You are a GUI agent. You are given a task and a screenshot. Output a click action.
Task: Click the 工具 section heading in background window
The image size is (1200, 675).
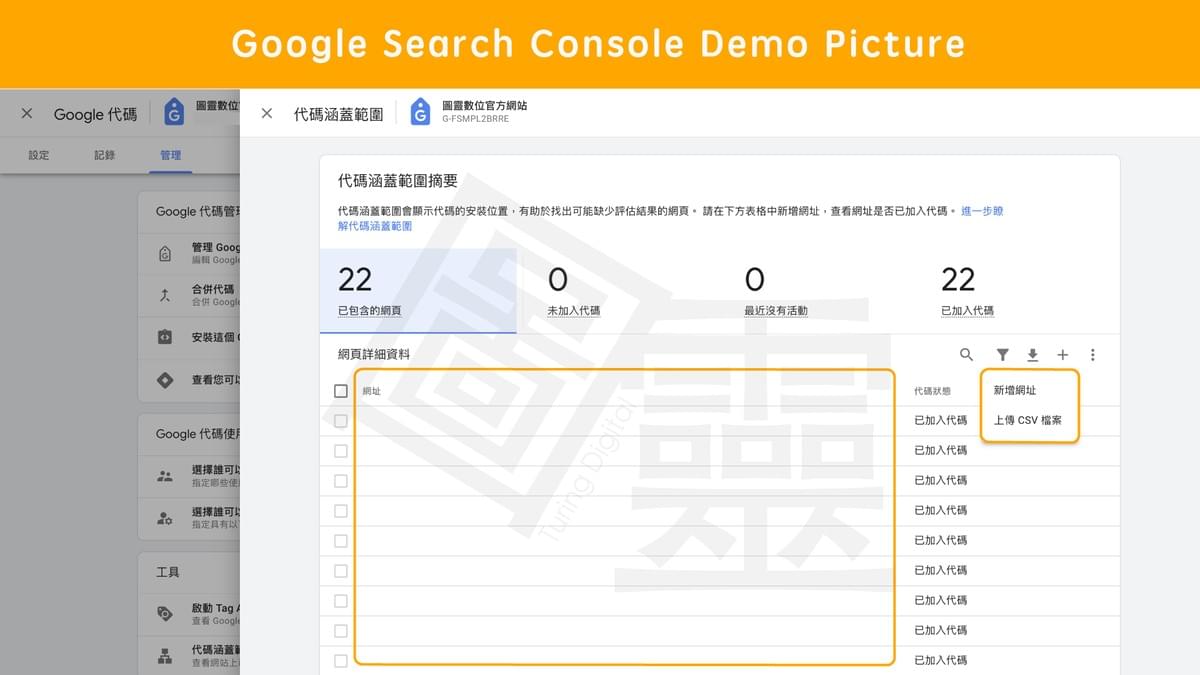168,572
